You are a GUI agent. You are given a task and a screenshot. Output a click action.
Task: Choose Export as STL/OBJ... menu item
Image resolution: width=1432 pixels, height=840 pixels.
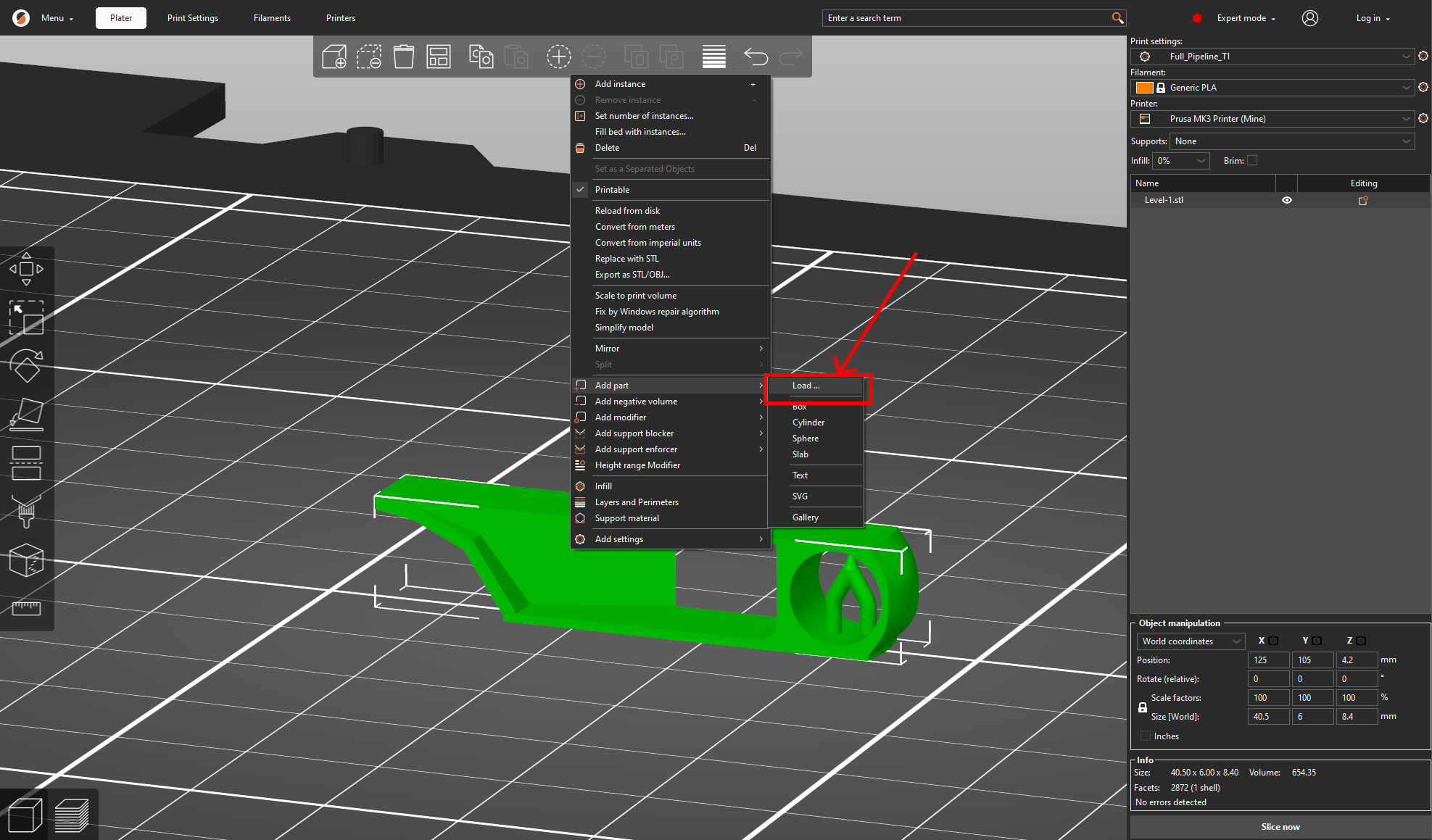click(669, 275)
